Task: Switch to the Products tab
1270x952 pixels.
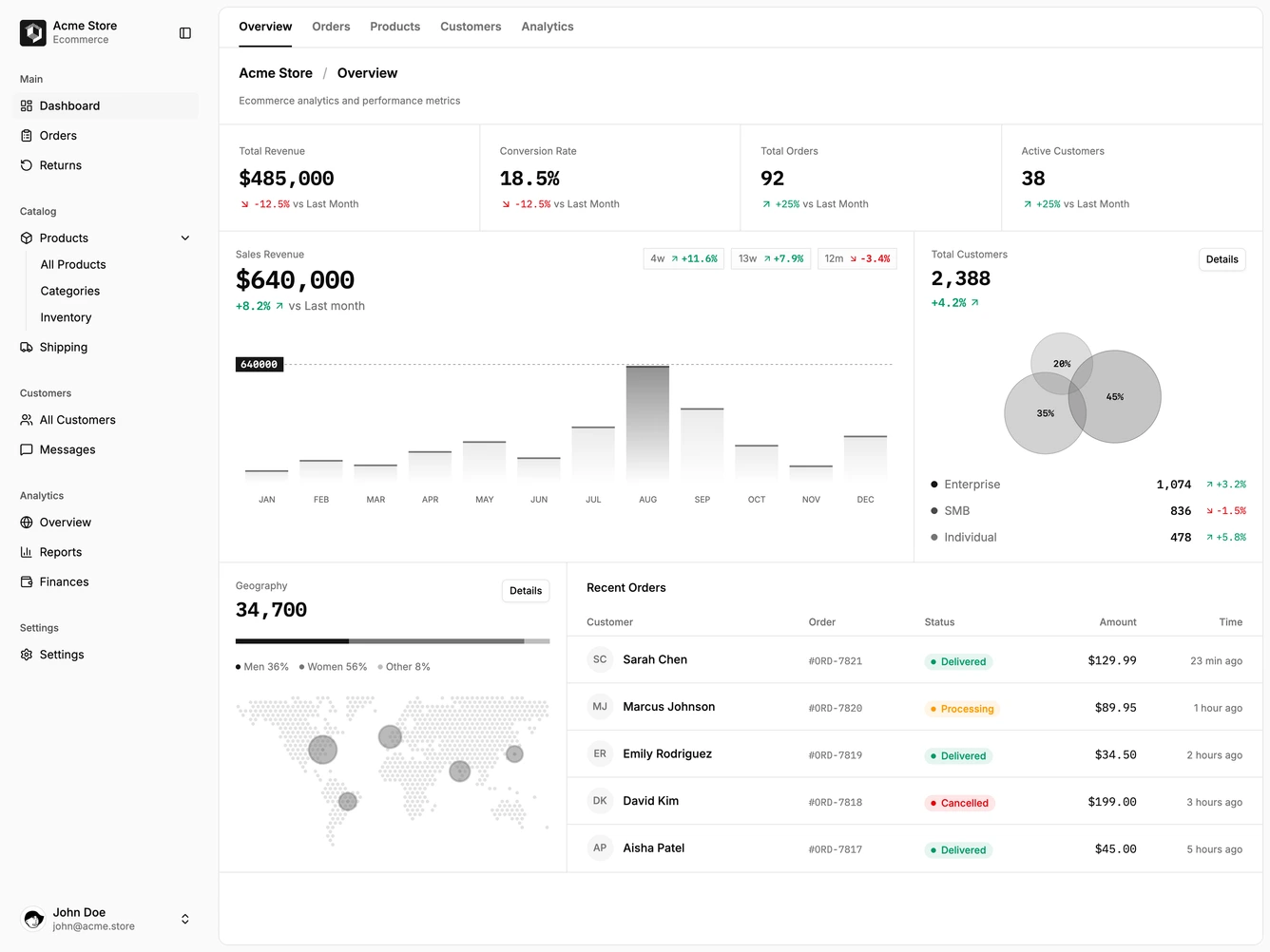Action: (x=395, y=27)
